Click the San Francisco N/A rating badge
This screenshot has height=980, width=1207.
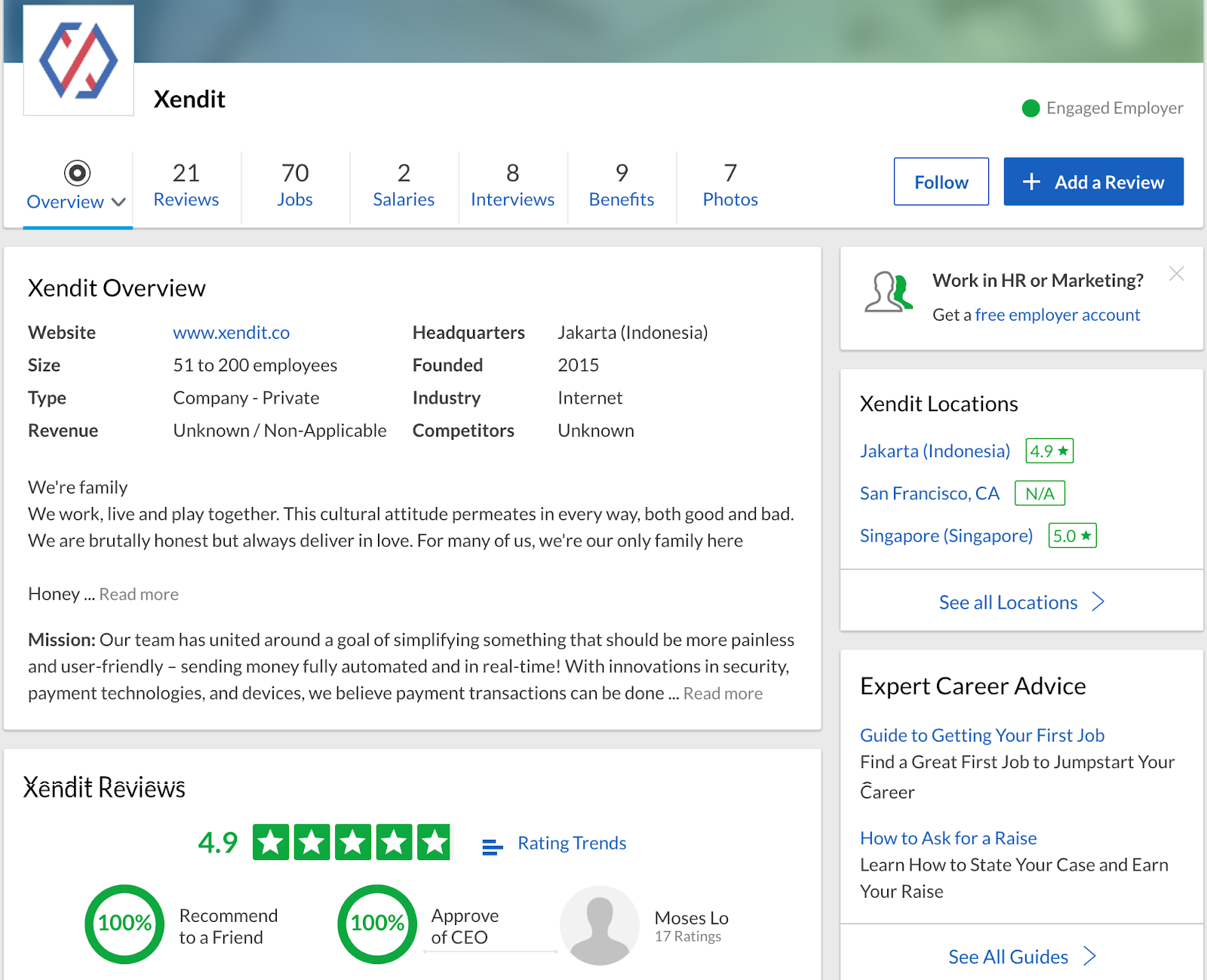(x=1040, y=493)
